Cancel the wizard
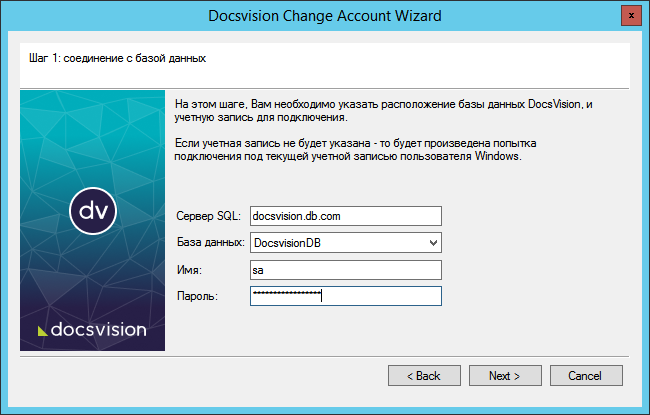 coord(583,376)
